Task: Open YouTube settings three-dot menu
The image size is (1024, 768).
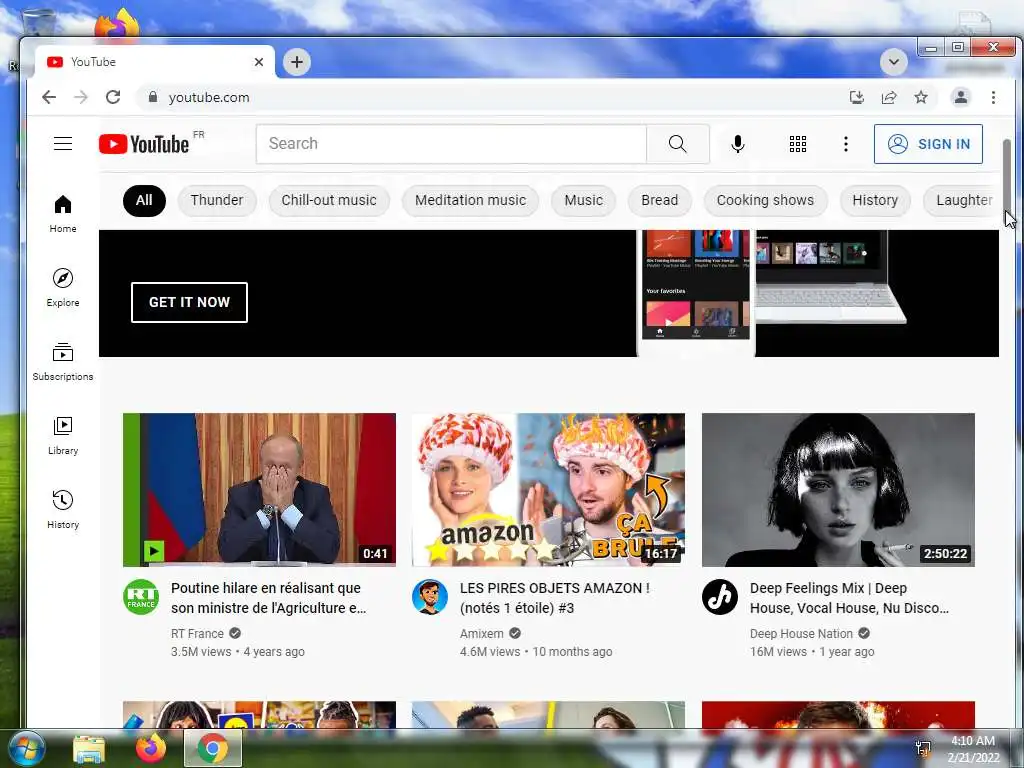Action: [x=846, y=144]
